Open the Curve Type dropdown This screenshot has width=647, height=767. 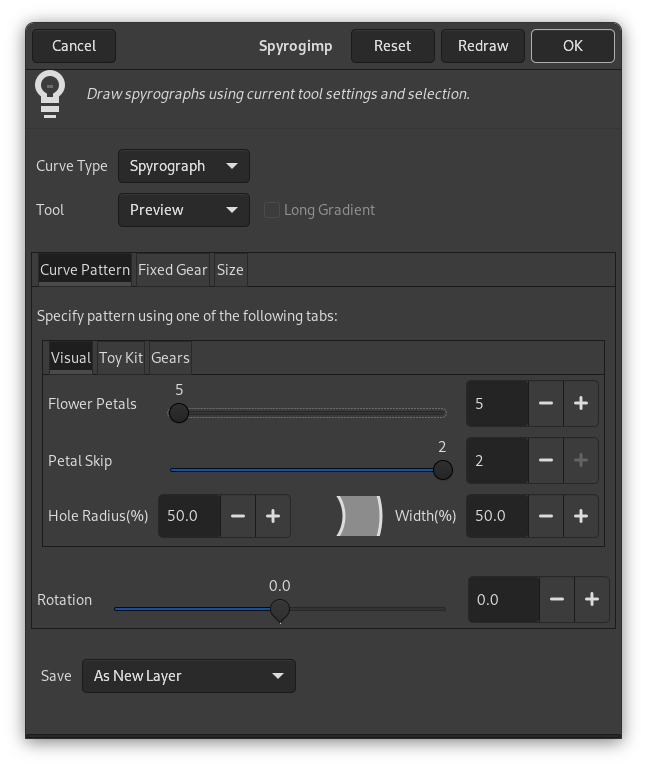click(x=183, y=166)
